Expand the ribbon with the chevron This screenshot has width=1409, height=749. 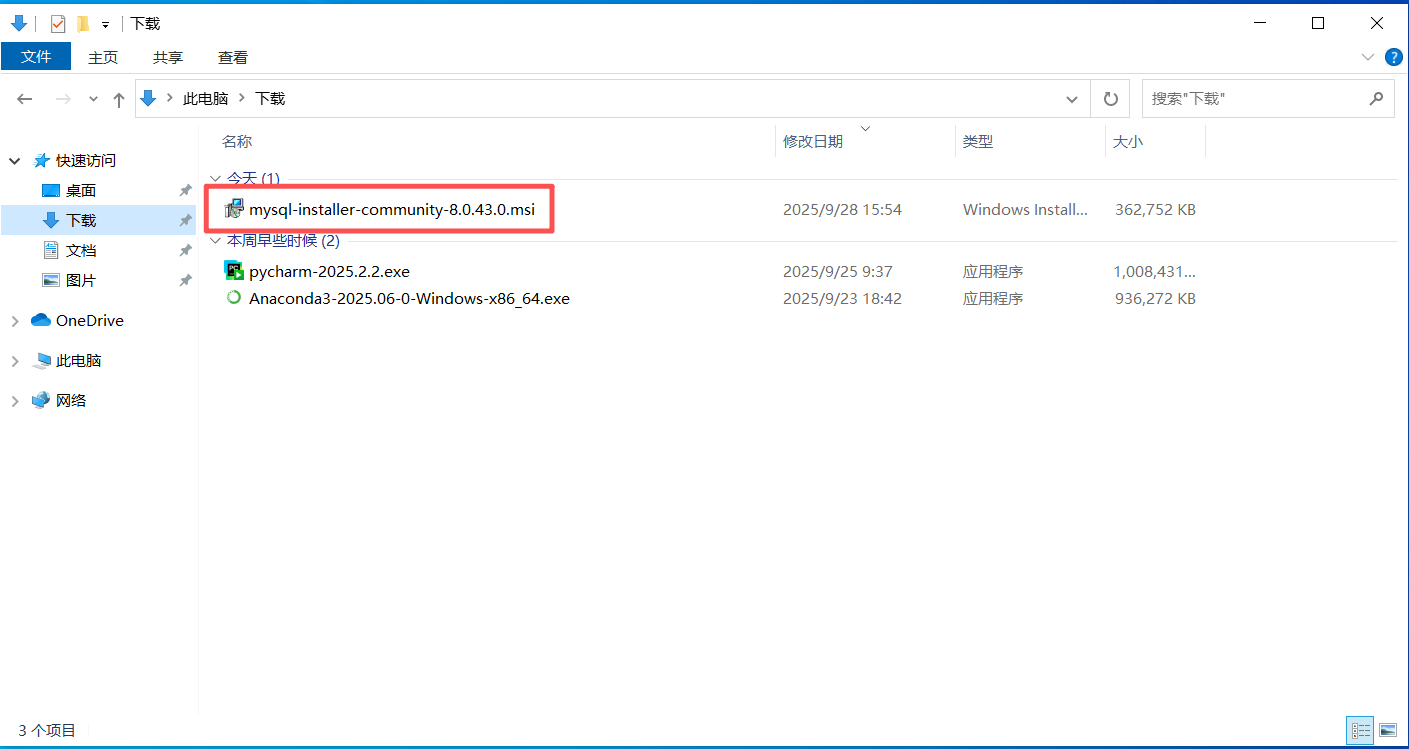(x=1368, y=58)
